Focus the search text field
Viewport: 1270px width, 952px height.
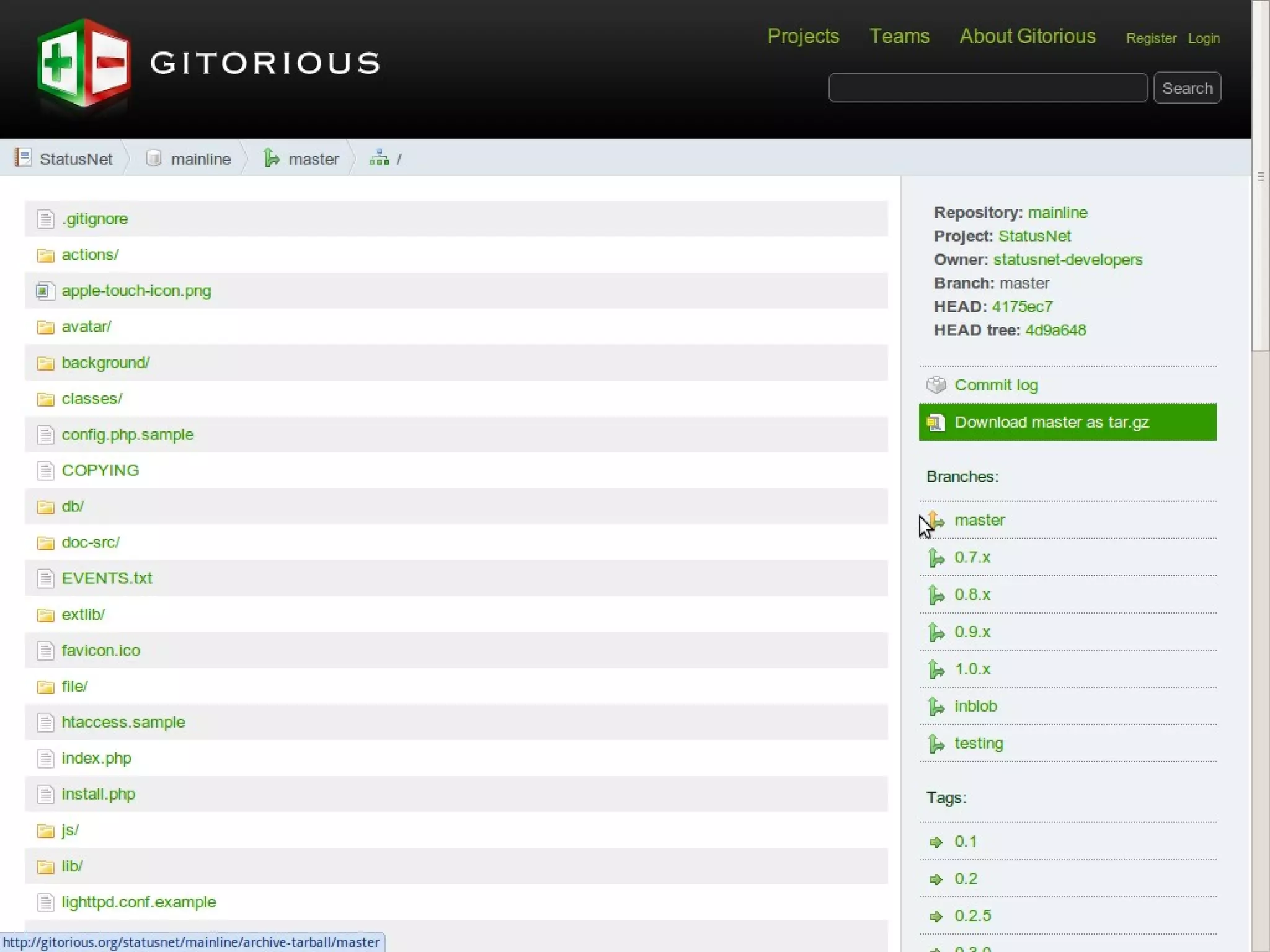coord(987,88)
